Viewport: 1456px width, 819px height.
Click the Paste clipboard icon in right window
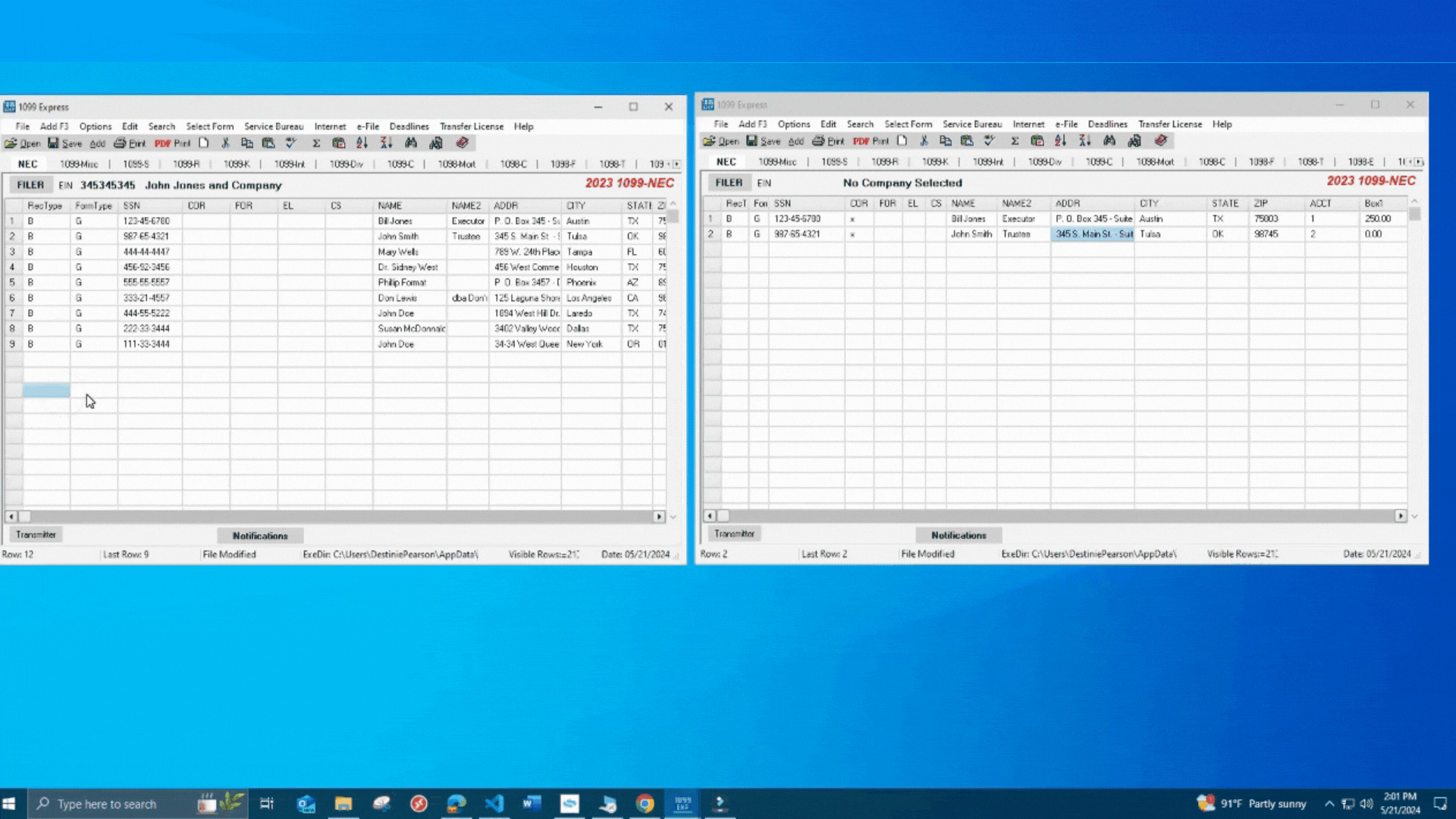pos(967,140)
